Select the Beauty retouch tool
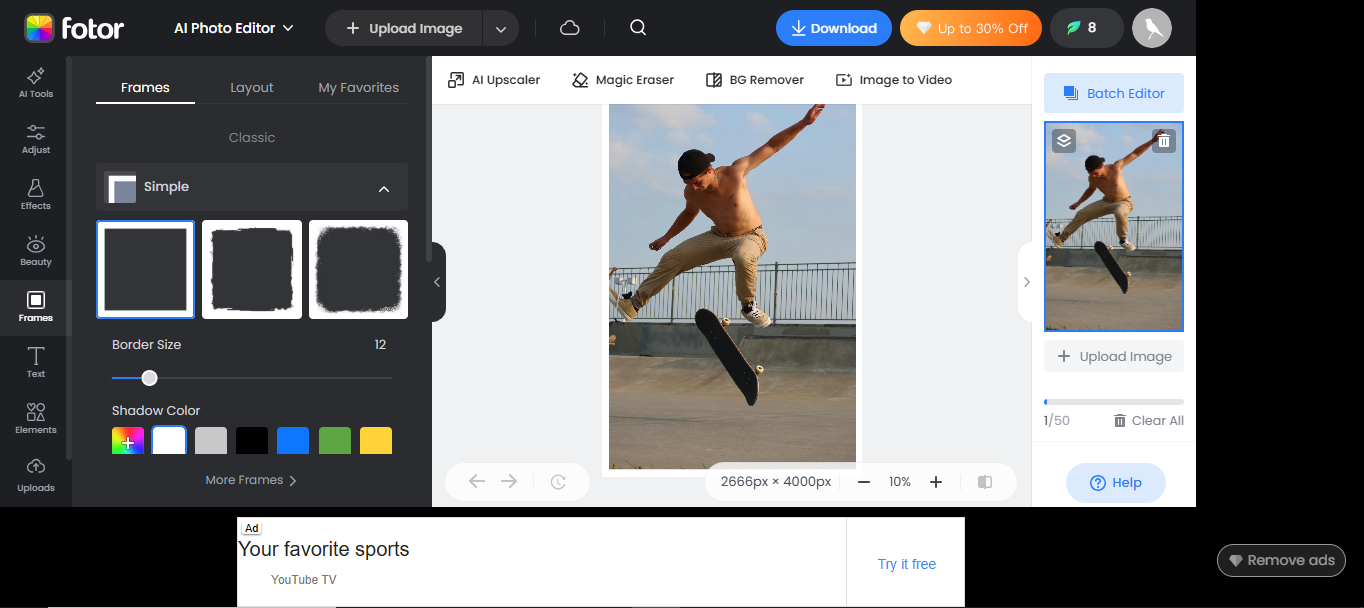 [x=35, y=249]
